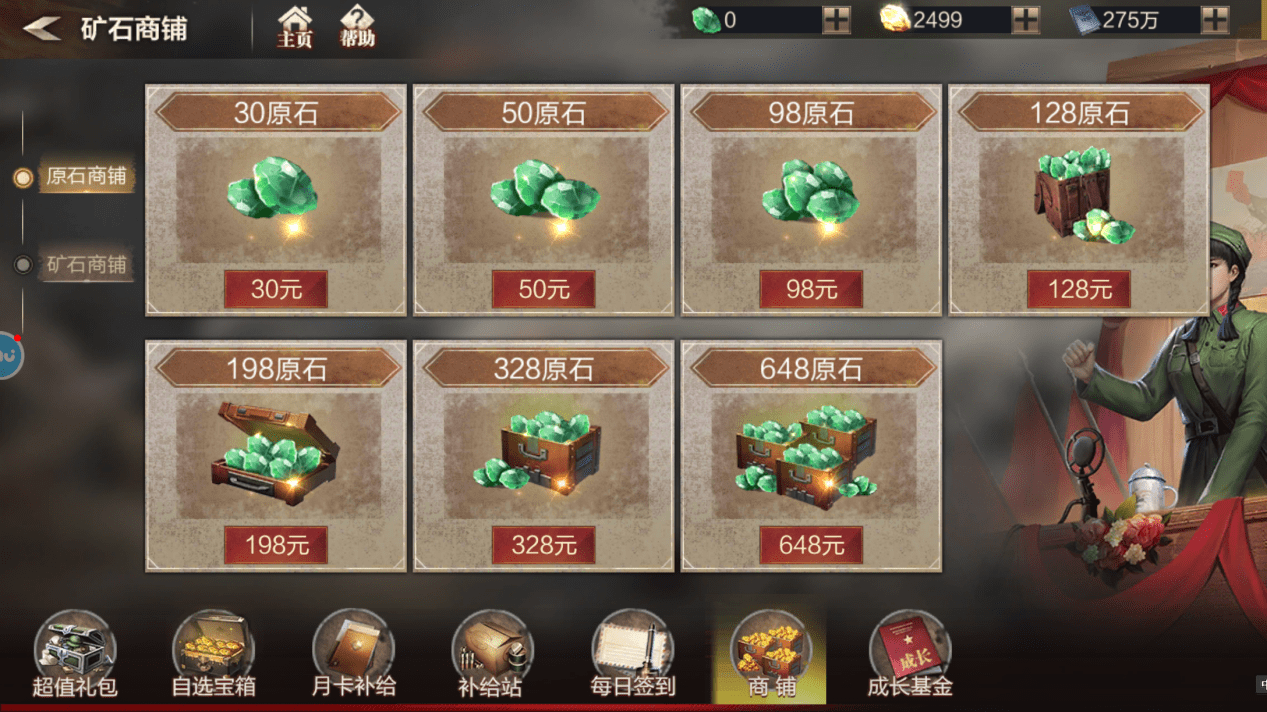Open the 帮助 help icon
This screenshot has height=712, width=1267.
357,28
